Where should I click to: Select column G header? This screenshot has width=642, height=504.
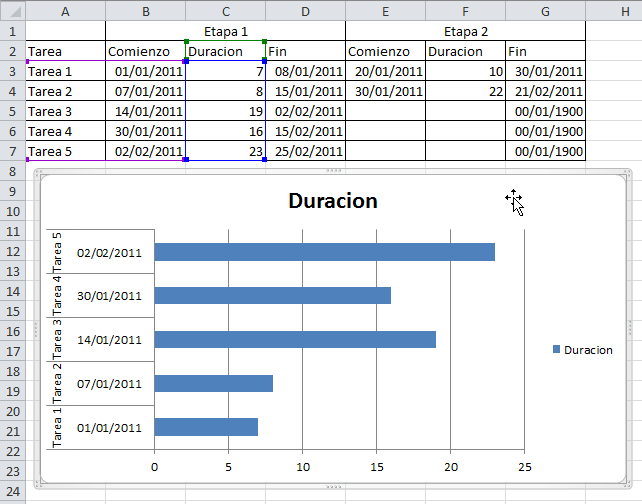coord(545,11)
